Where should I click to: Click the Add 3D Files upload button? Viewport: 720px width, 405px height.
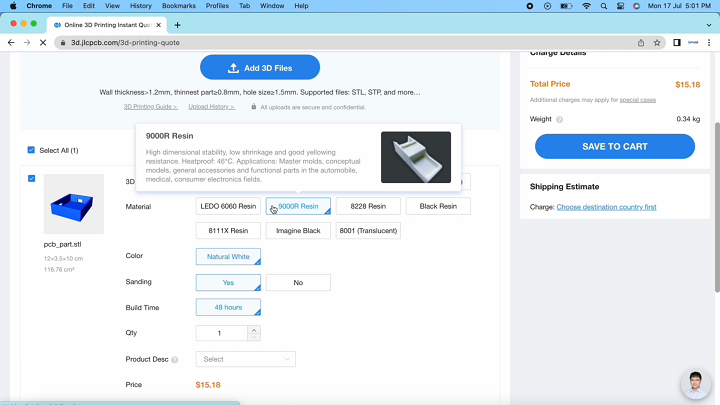pos(260,68)
